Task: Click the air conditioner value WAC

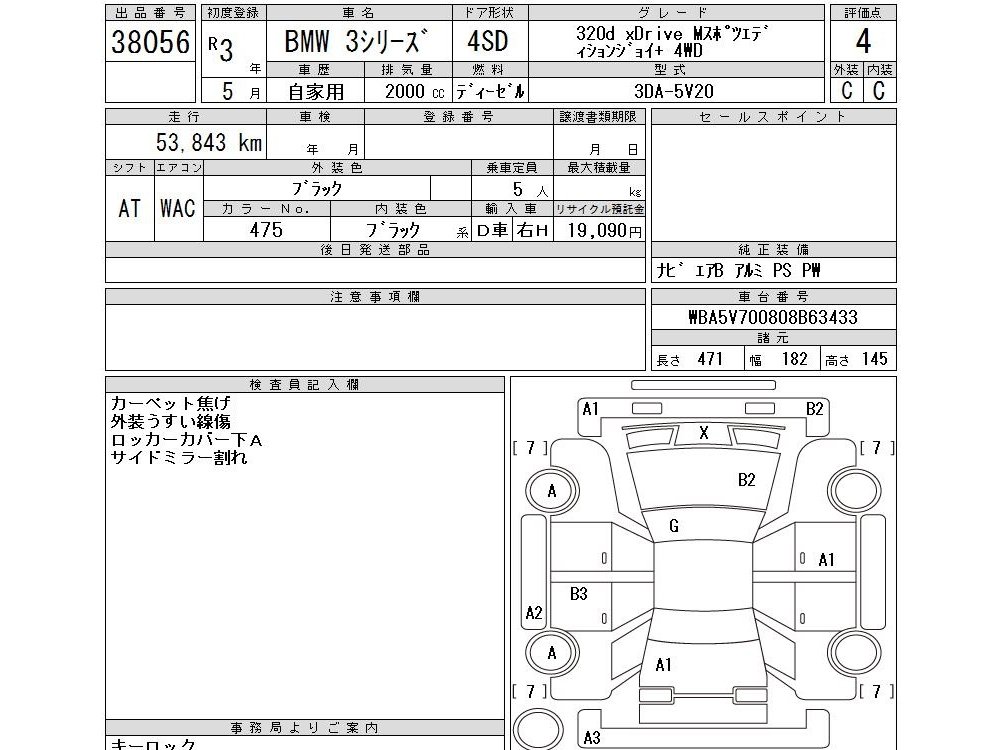Action: click(177, 208)
